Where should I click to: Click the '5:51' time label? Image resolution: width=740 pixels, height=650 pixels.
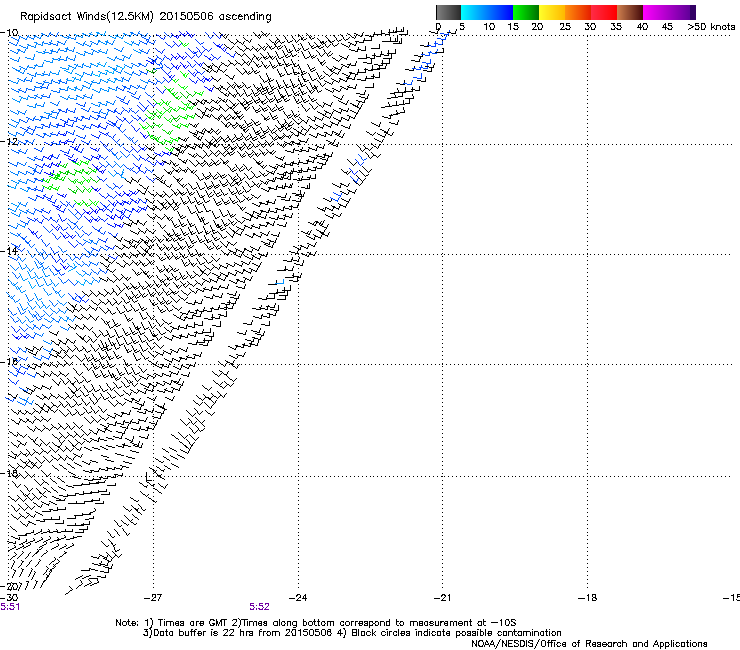click(x=10, y=607)
